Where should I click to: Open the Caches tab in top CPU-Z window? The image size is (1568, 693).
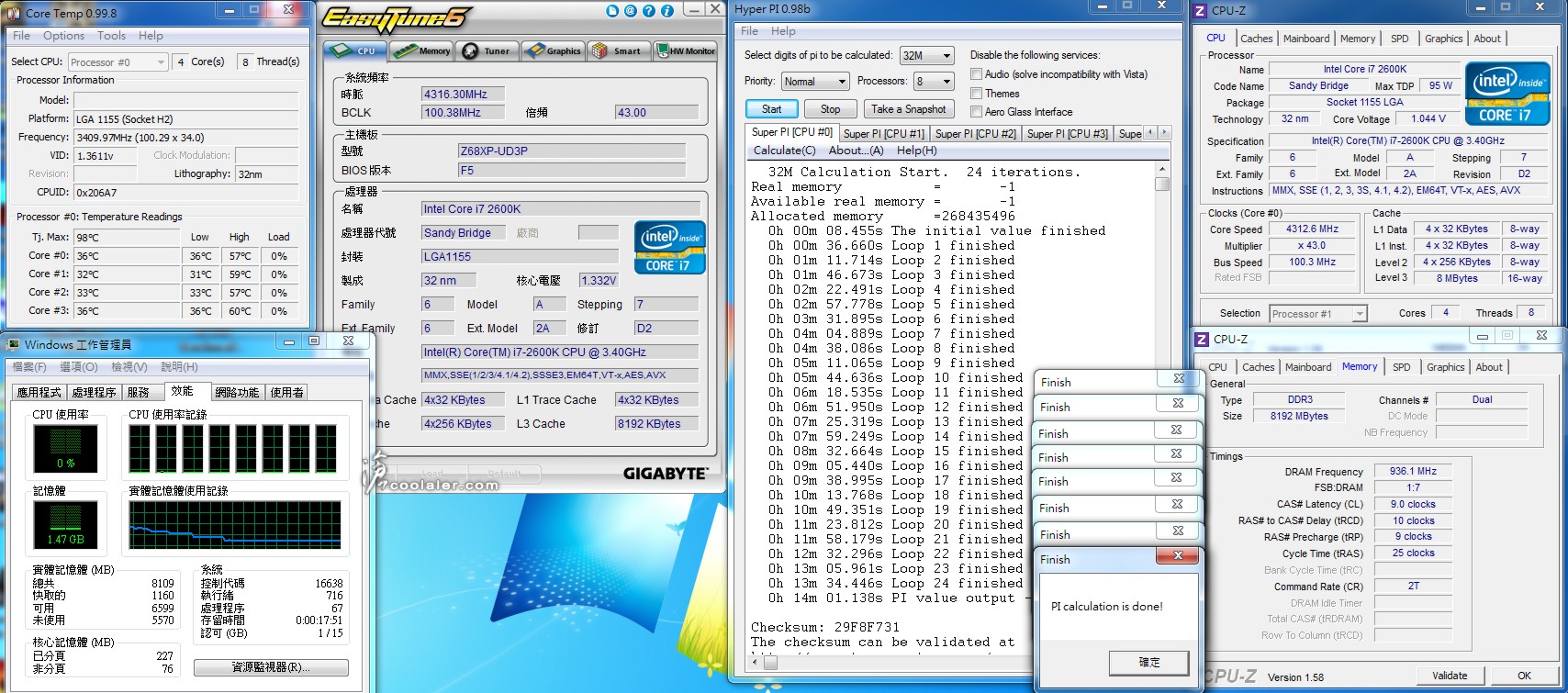pos(1257,39)
